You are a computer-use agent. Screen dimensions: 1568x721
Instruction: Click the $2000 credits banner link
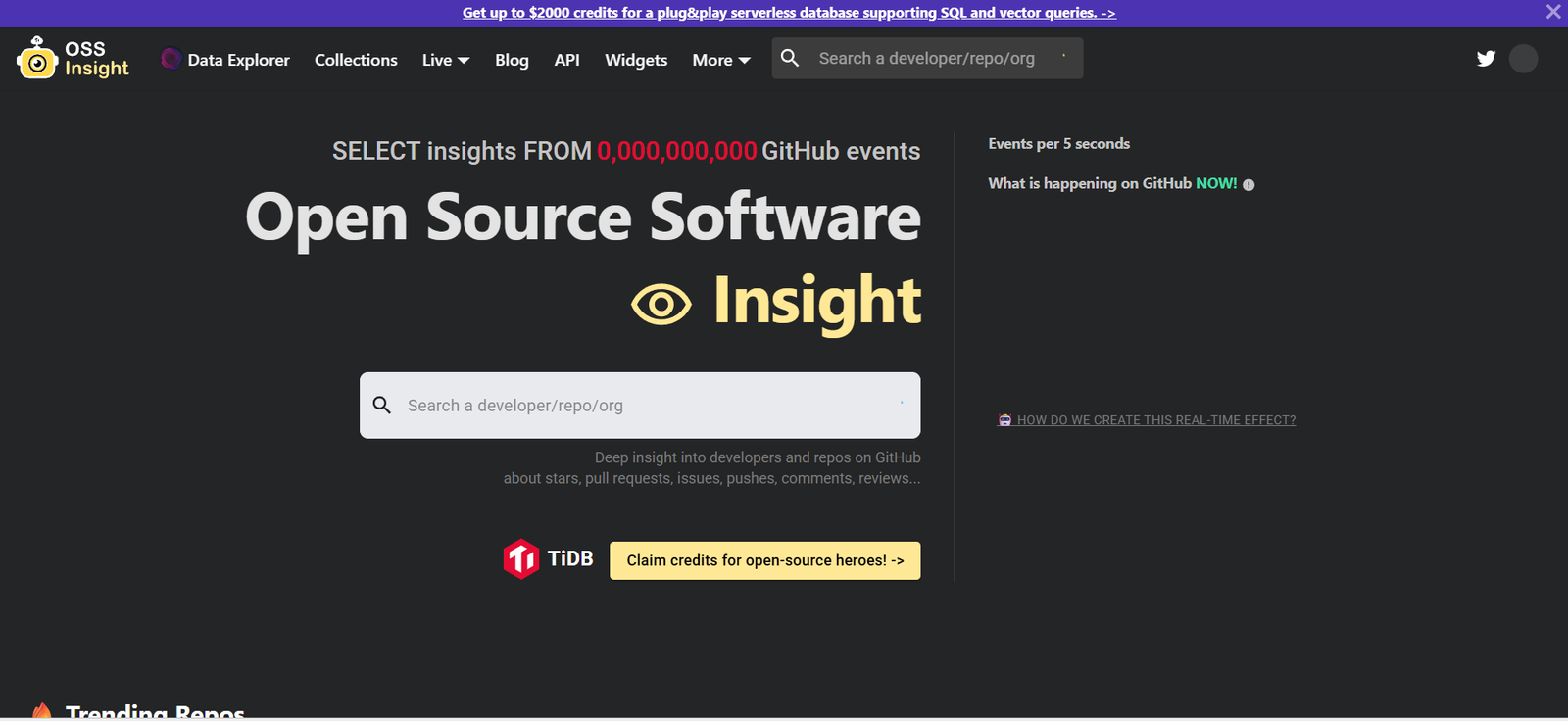pyautogui.click(x=789, y=13)
